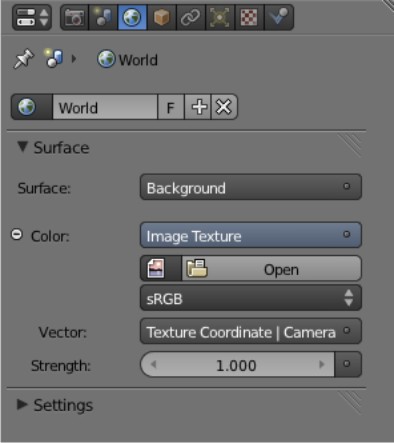This screenshot has height=443, width=394.
Task: Click the Surface panel drag grip
Action: [350, 145]
